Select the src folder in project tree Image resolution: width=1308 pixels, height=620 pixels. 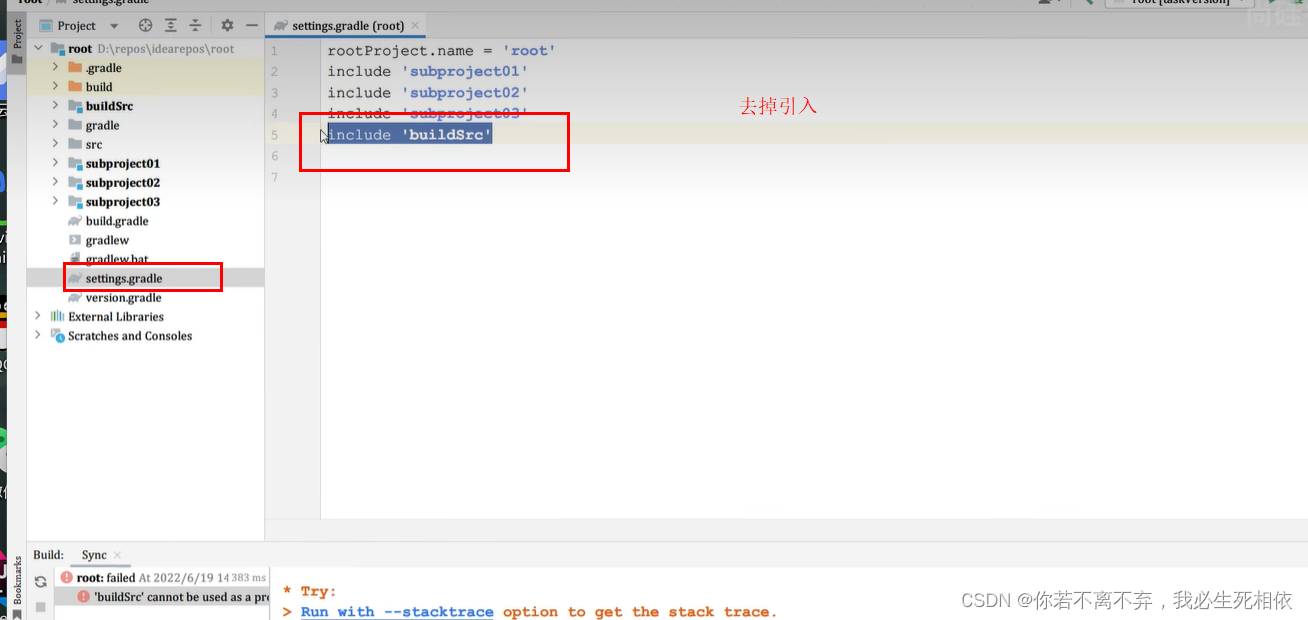point(94,144)
